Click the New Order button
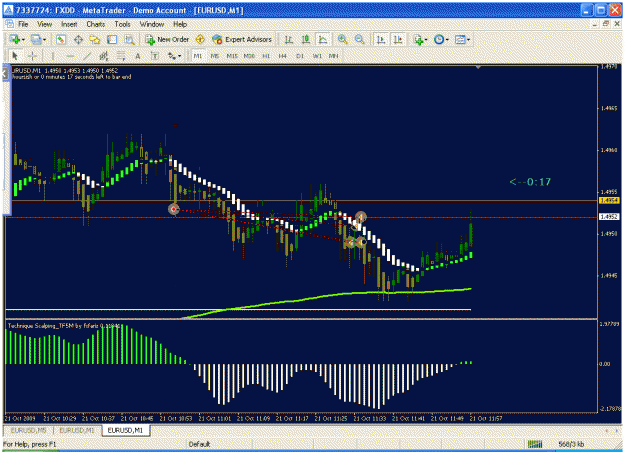Screen dimensions: 625x452 [x=167, y=39]
